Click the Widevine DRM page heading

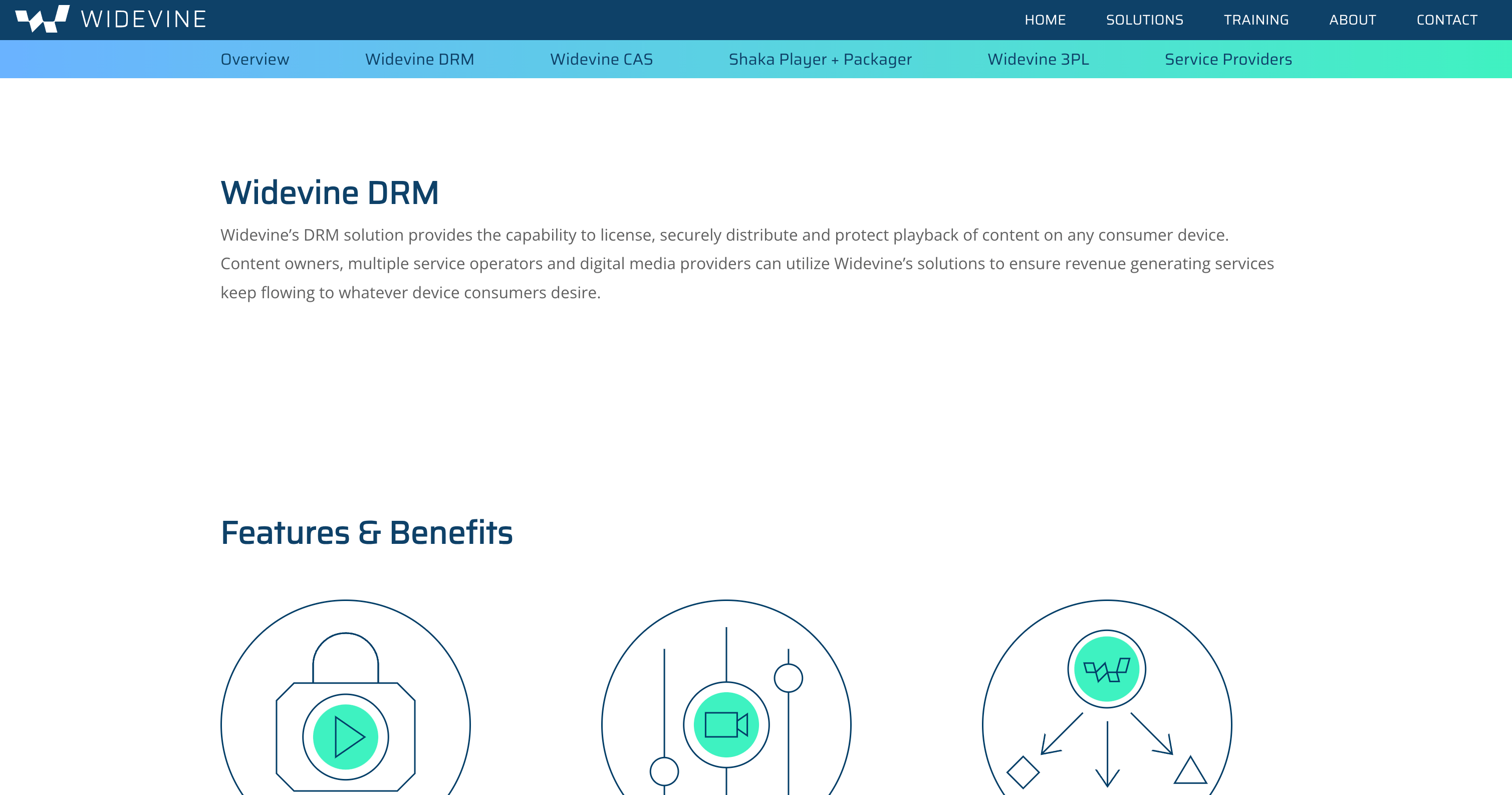(x=330, y=192)
